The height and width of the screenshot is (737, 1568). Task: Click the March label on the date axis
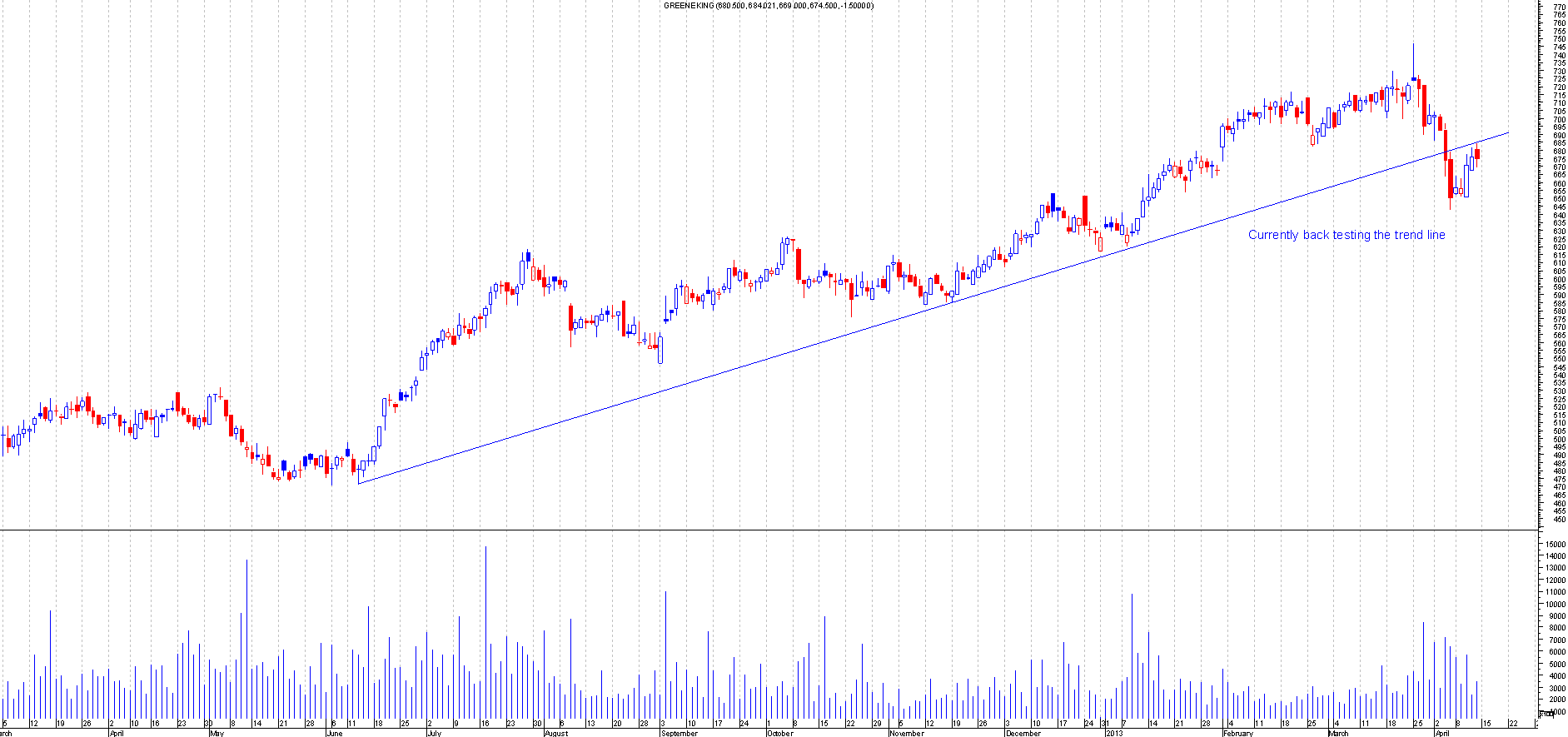click(1338, 734)
